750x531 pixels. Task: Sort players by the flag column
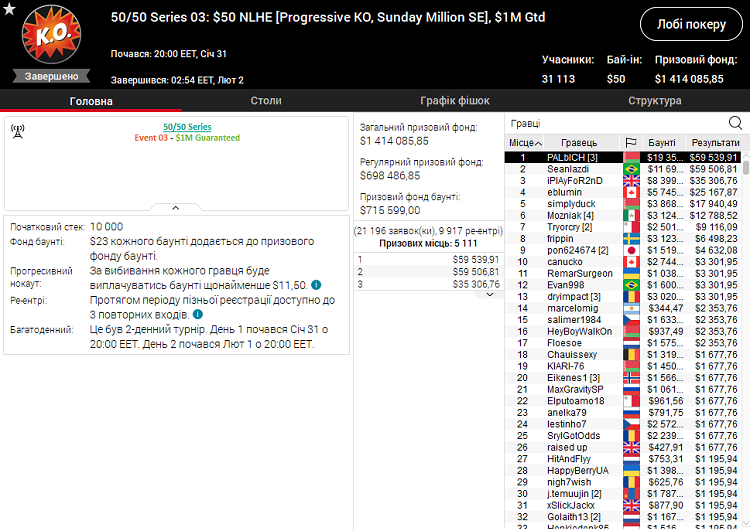point(630,143)
